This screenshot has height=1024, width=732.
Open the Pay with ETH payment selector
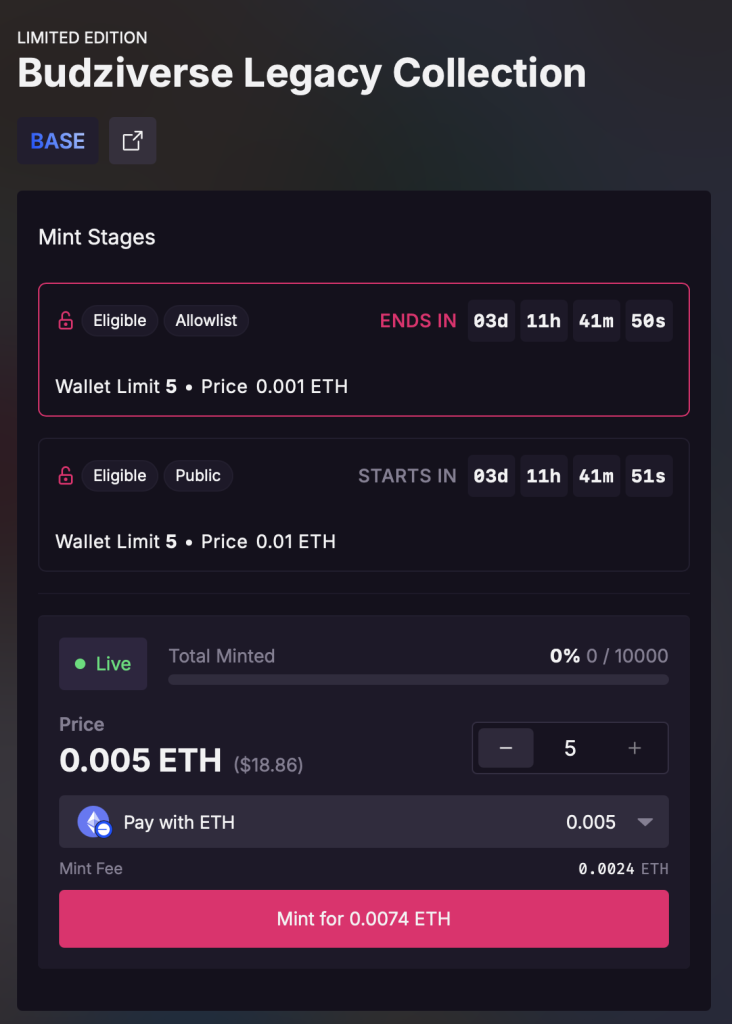[364, 822]
